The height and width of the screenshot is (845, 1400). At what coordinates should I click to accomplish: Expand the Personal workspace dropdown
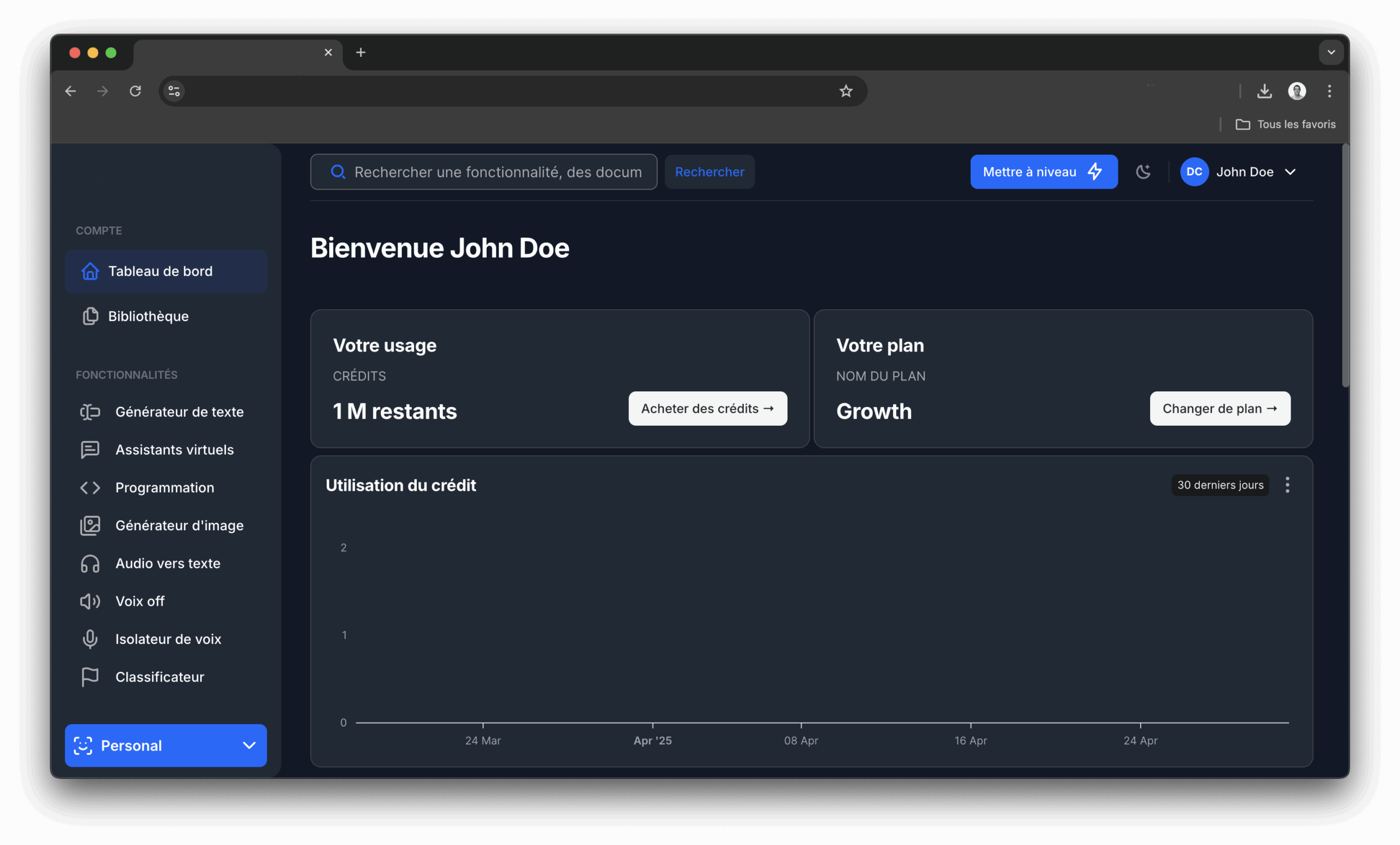pos(166,746)
